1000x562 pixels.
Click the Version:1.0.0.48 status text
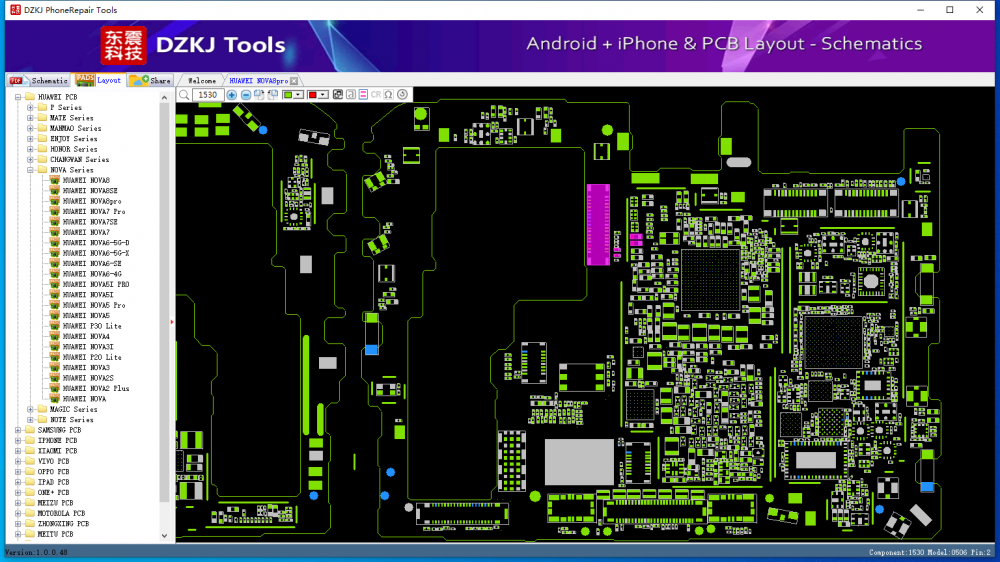(x=37, y=552)
